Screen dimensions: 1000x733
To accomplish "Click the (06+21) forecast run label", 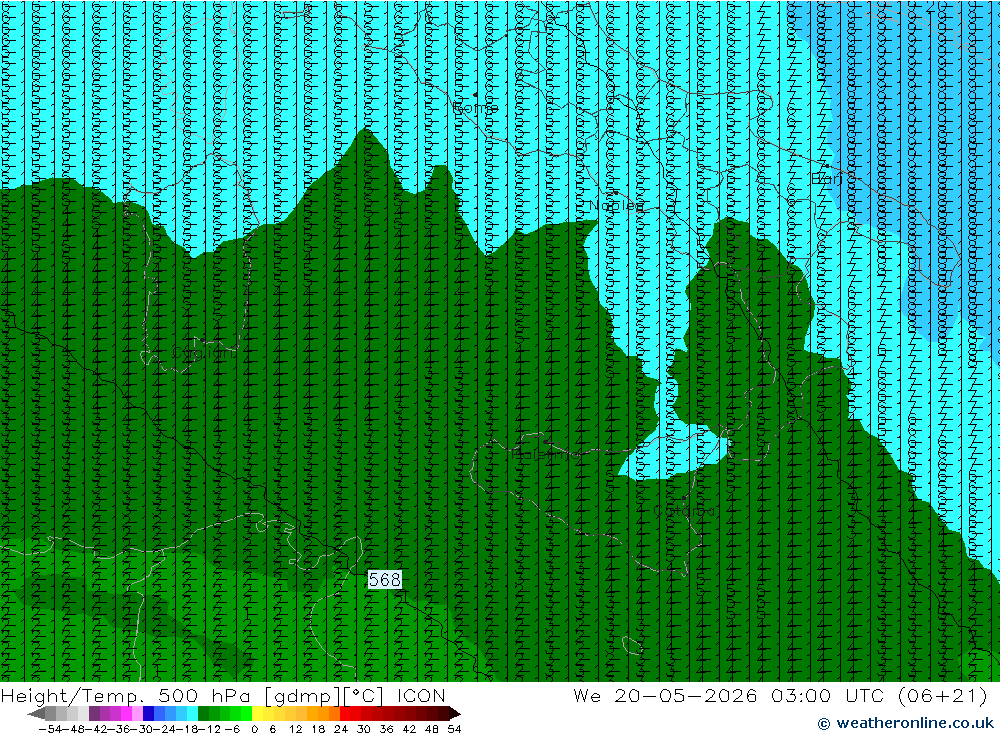I will 942,695.
